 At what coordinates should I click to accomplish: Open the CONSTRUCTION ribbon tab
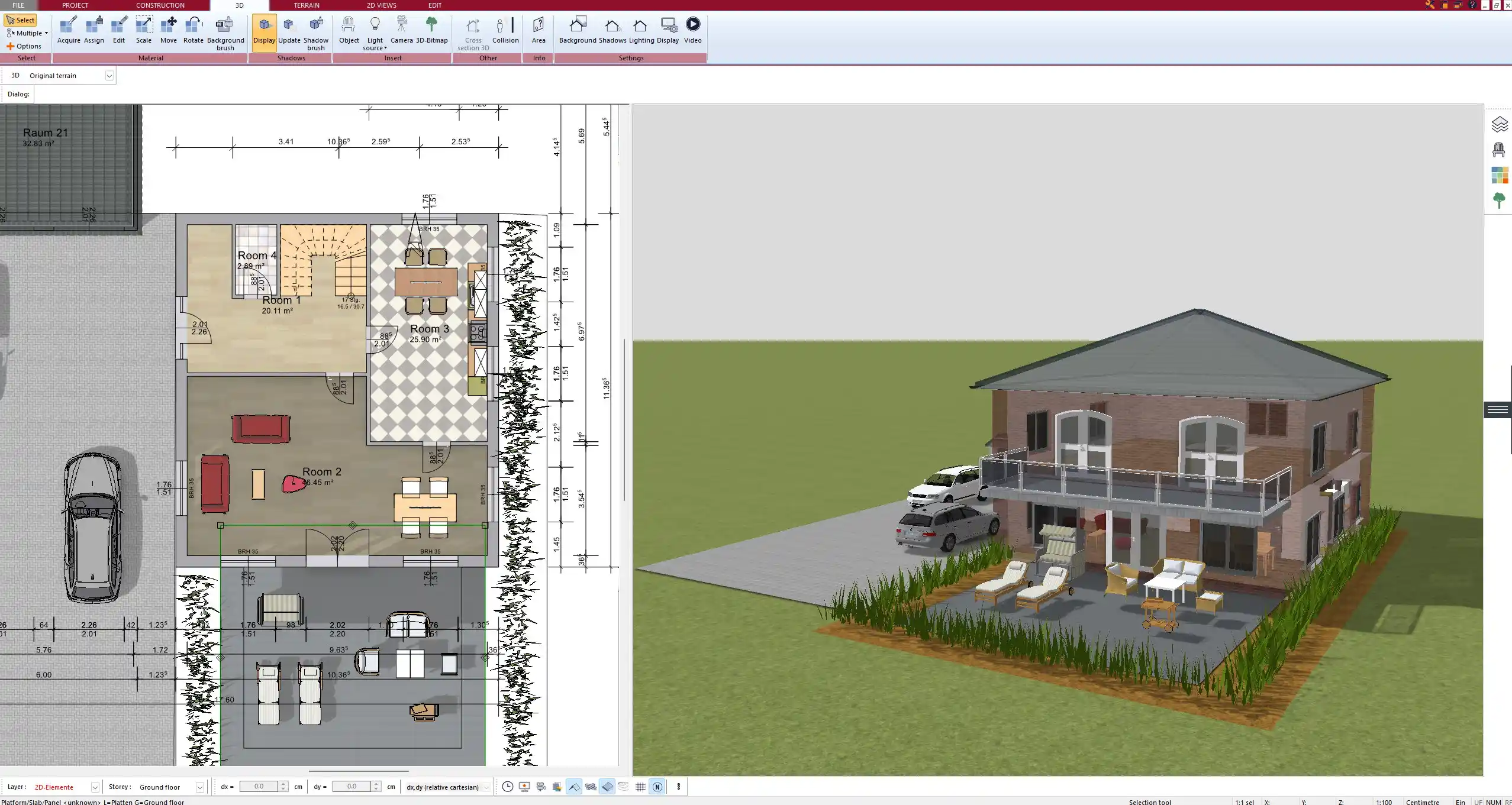(x=160, y=5)
